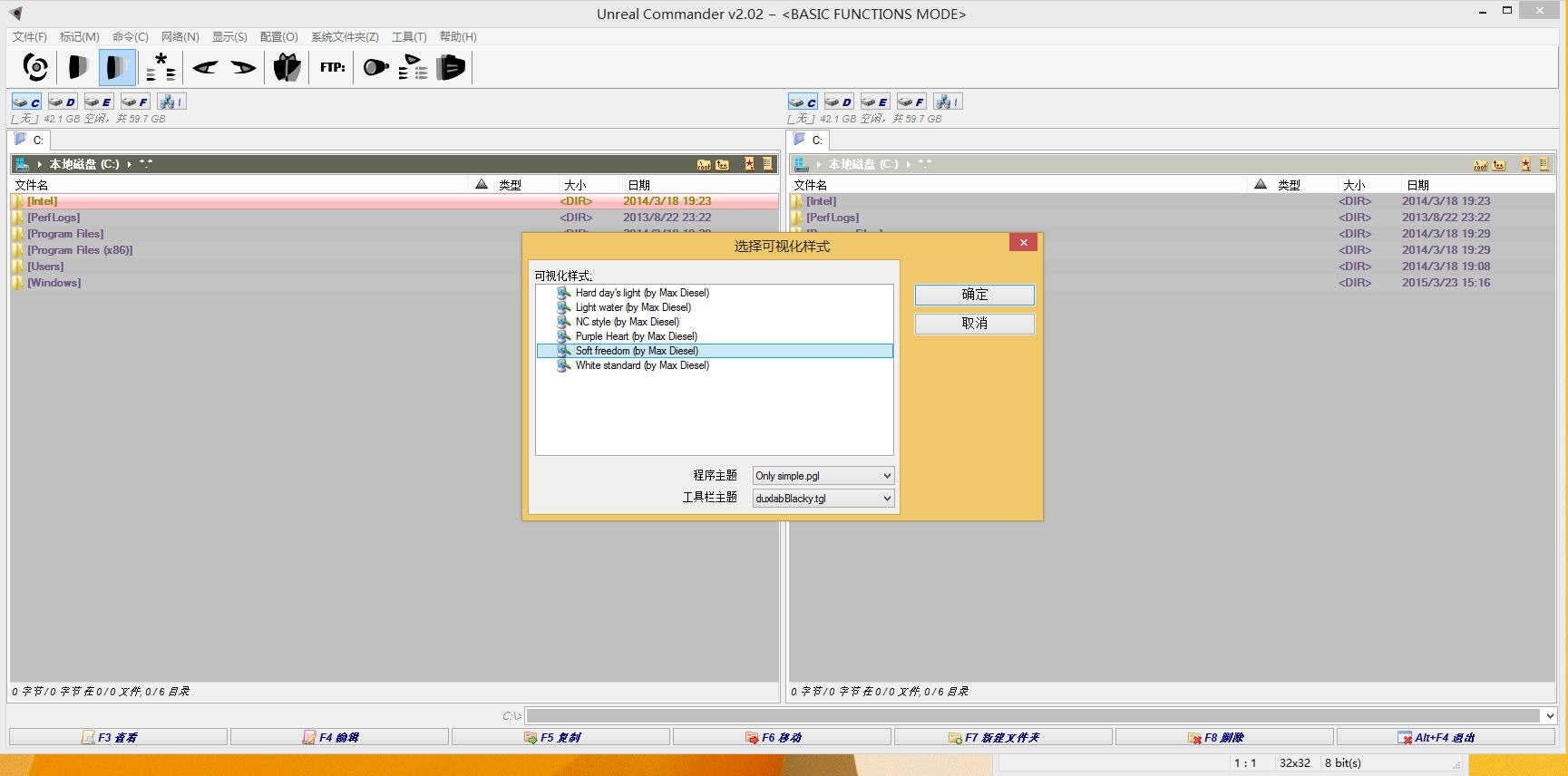The image size is (1568, 776).
Task: Open the 显示(S) menu
Action: click(229, 37)
